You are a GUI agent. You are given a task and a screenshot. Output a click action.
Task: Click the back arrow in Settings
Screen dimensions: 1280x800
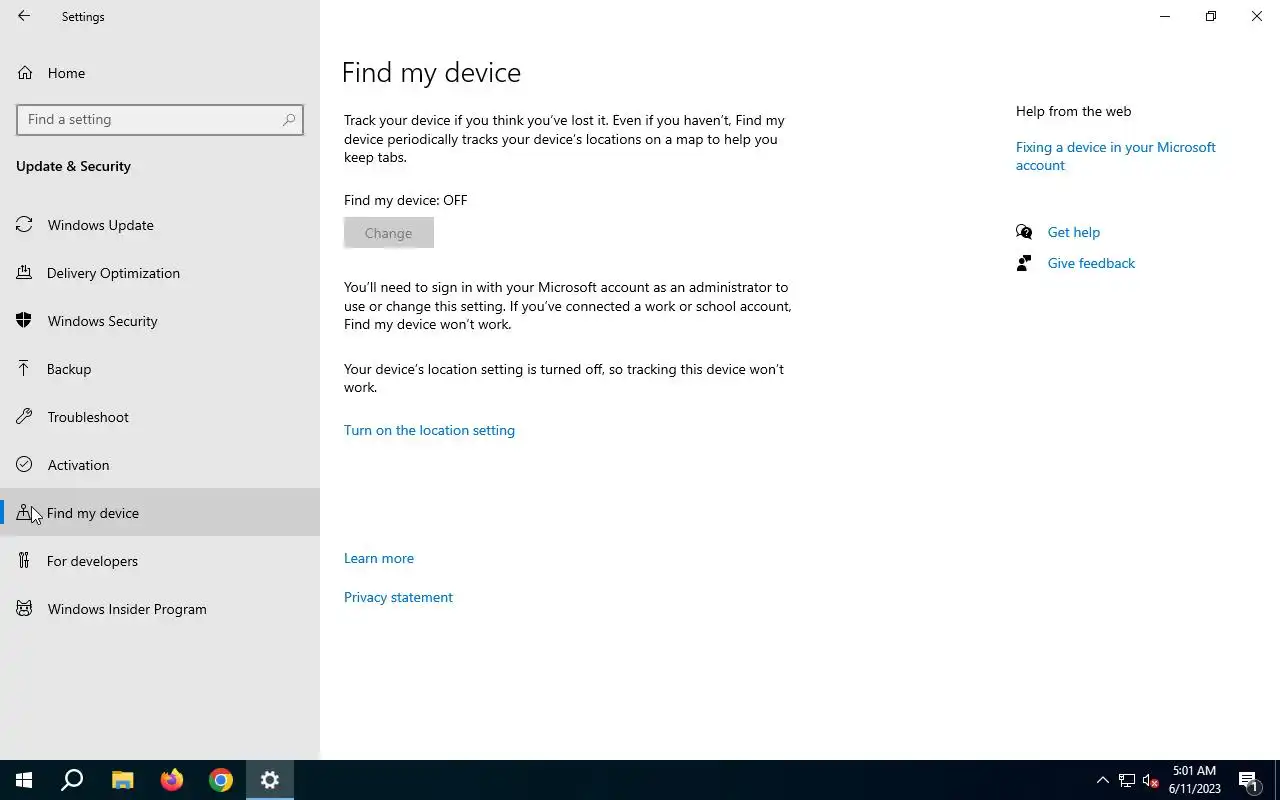tap(24, 16)
